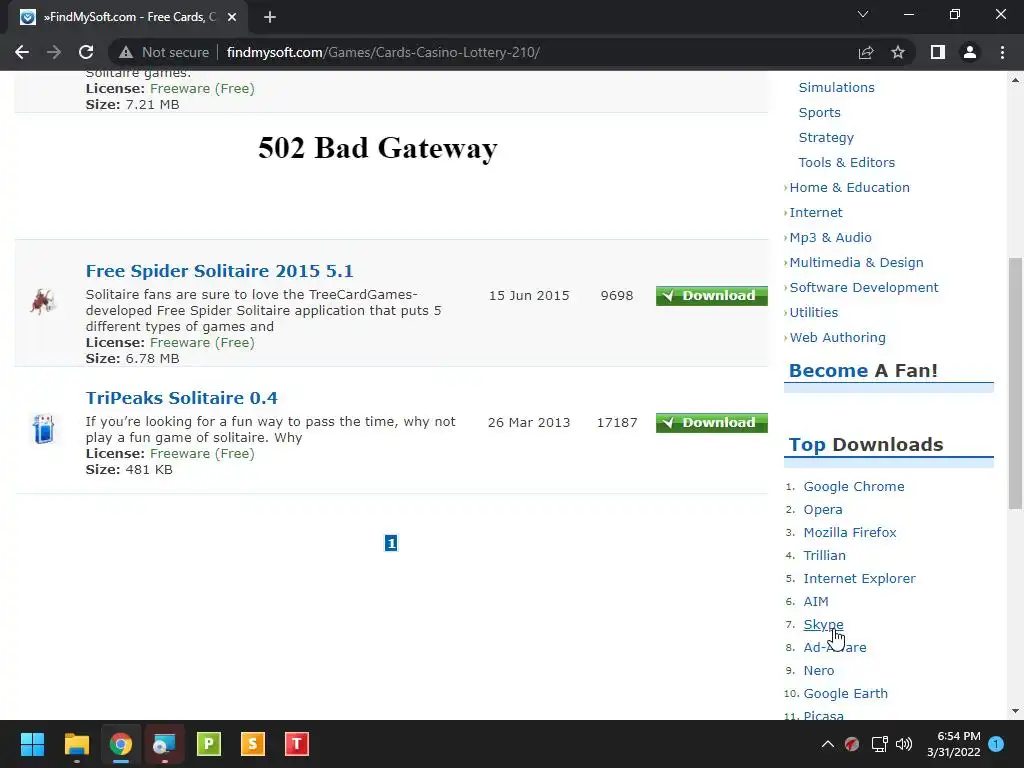Open the Tools & Editors category

click(846, 163)
